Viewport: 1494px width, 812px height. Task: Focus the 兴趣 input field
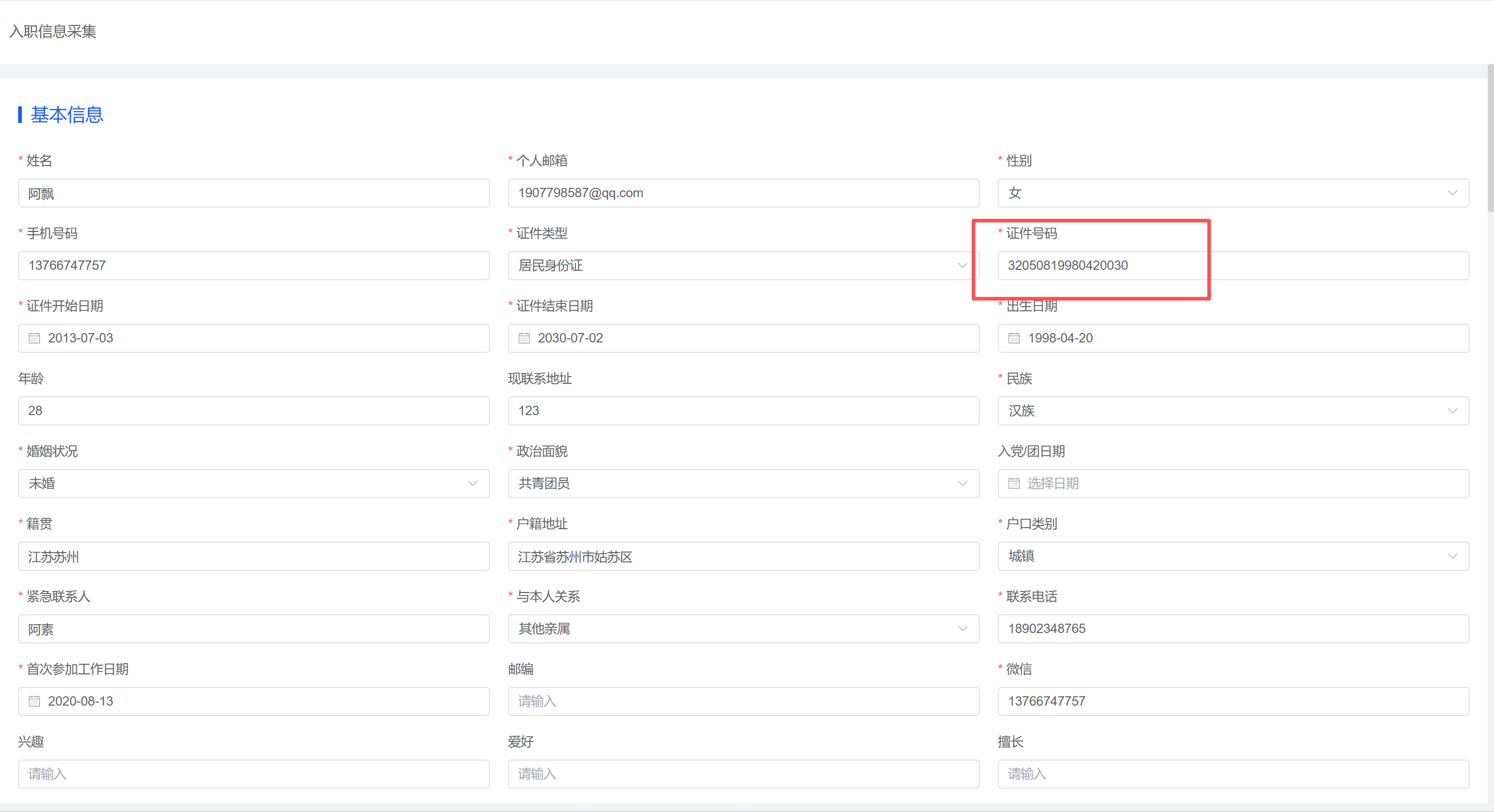click(253, 774)
